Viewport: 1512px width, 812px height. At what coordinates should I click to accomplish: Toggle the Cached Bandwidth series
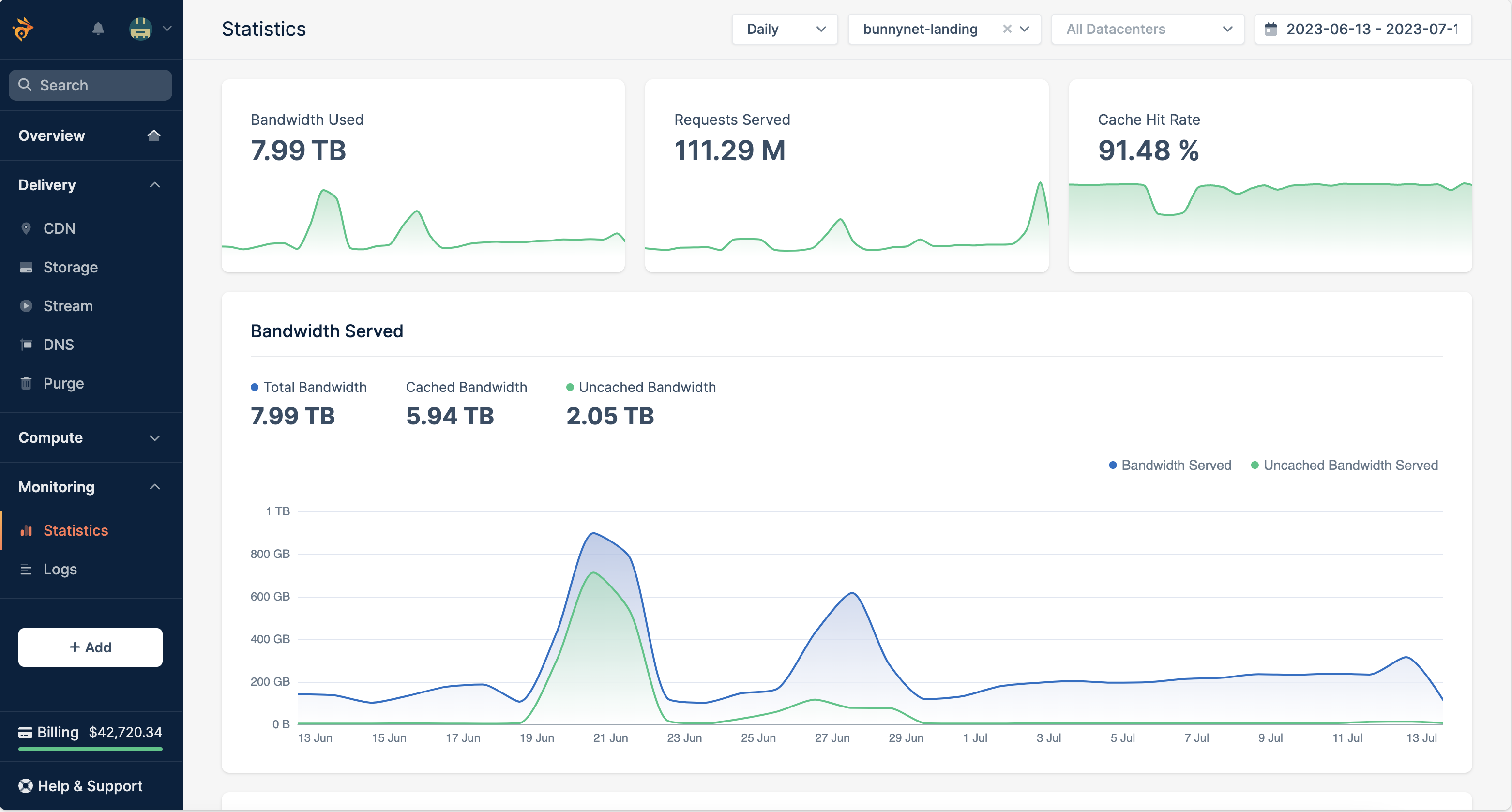coord(466,387)
